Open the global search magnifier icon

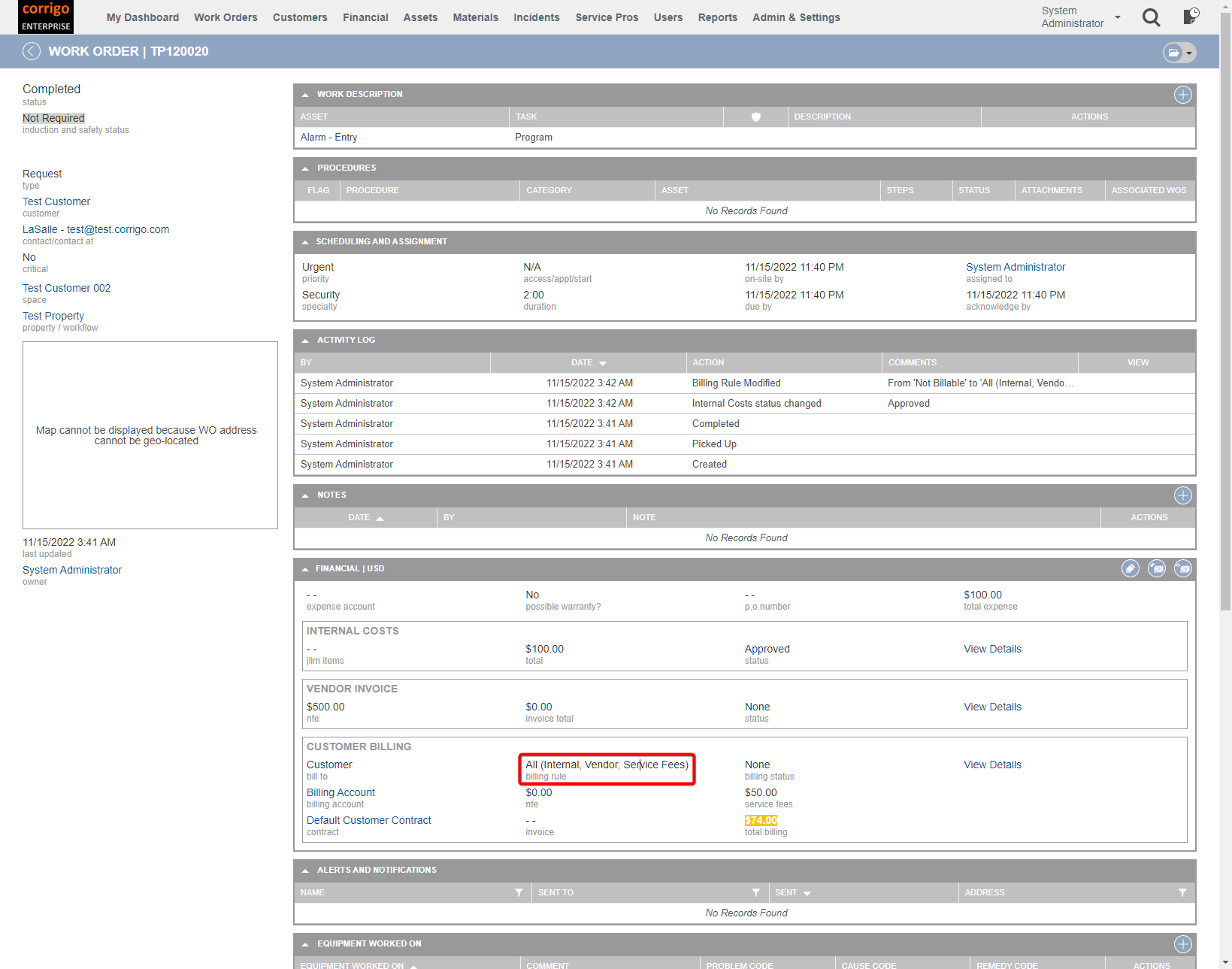(1151, 17)
